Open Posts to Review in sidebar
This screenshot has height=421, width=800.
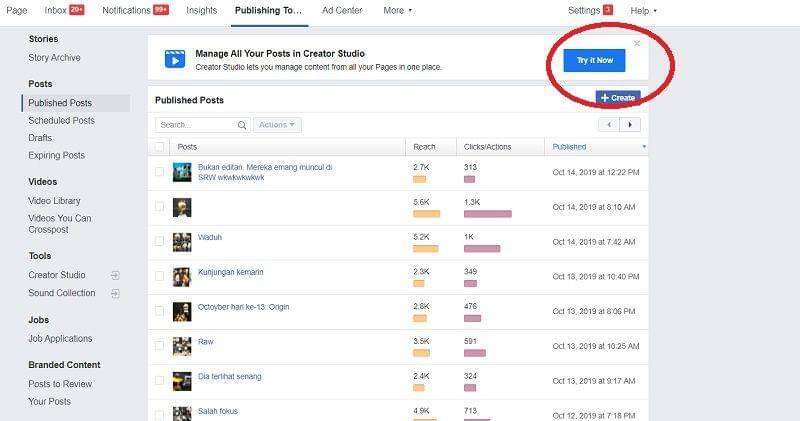(60, 384)
